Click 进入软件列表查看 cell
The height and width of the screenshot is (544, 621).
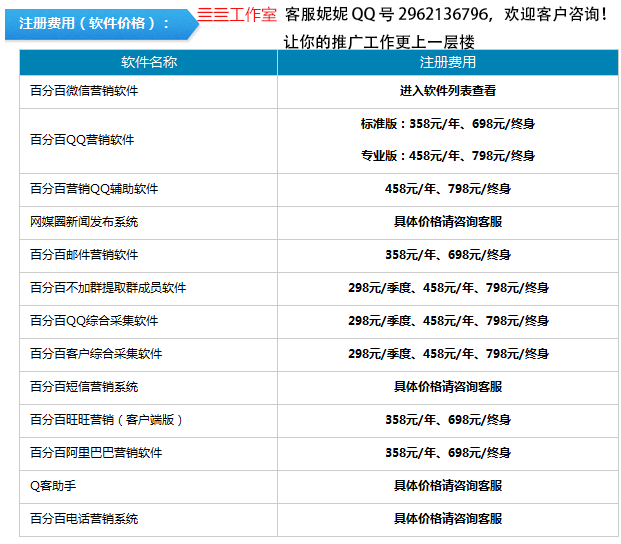tap(448, 91)
